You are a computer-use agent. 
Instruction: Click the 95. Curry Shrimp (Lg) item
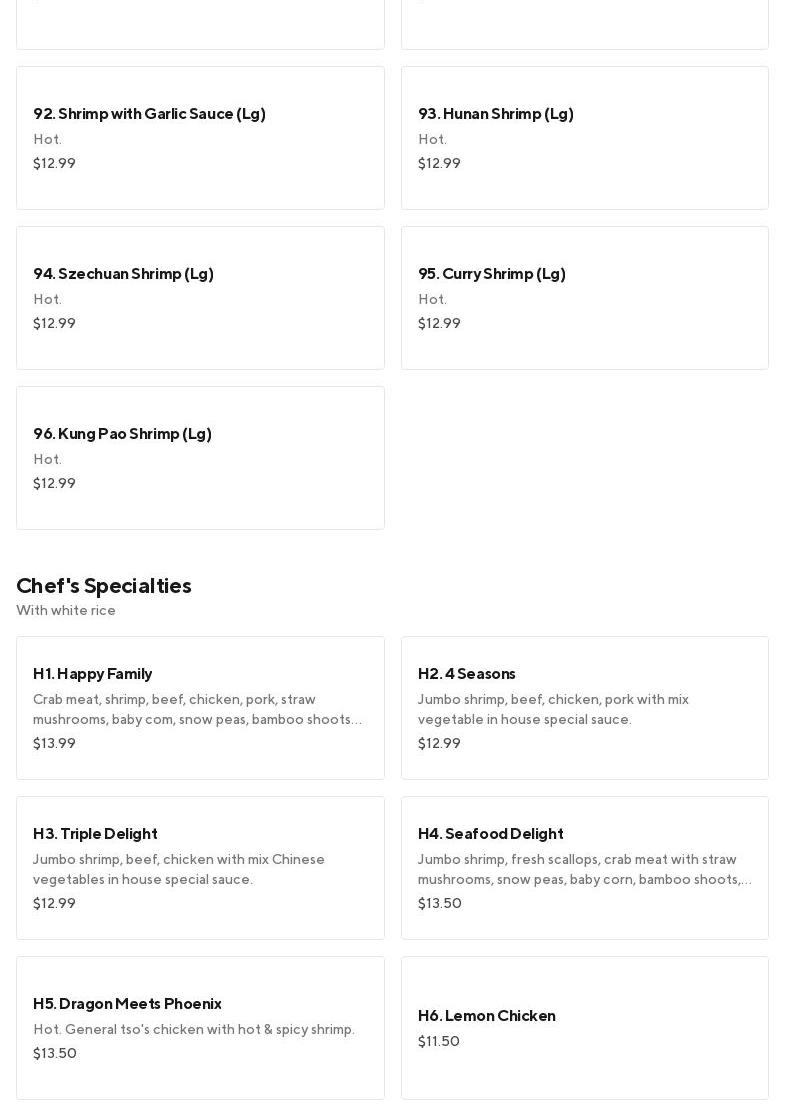pyautogui.click(x=584, y=298)
